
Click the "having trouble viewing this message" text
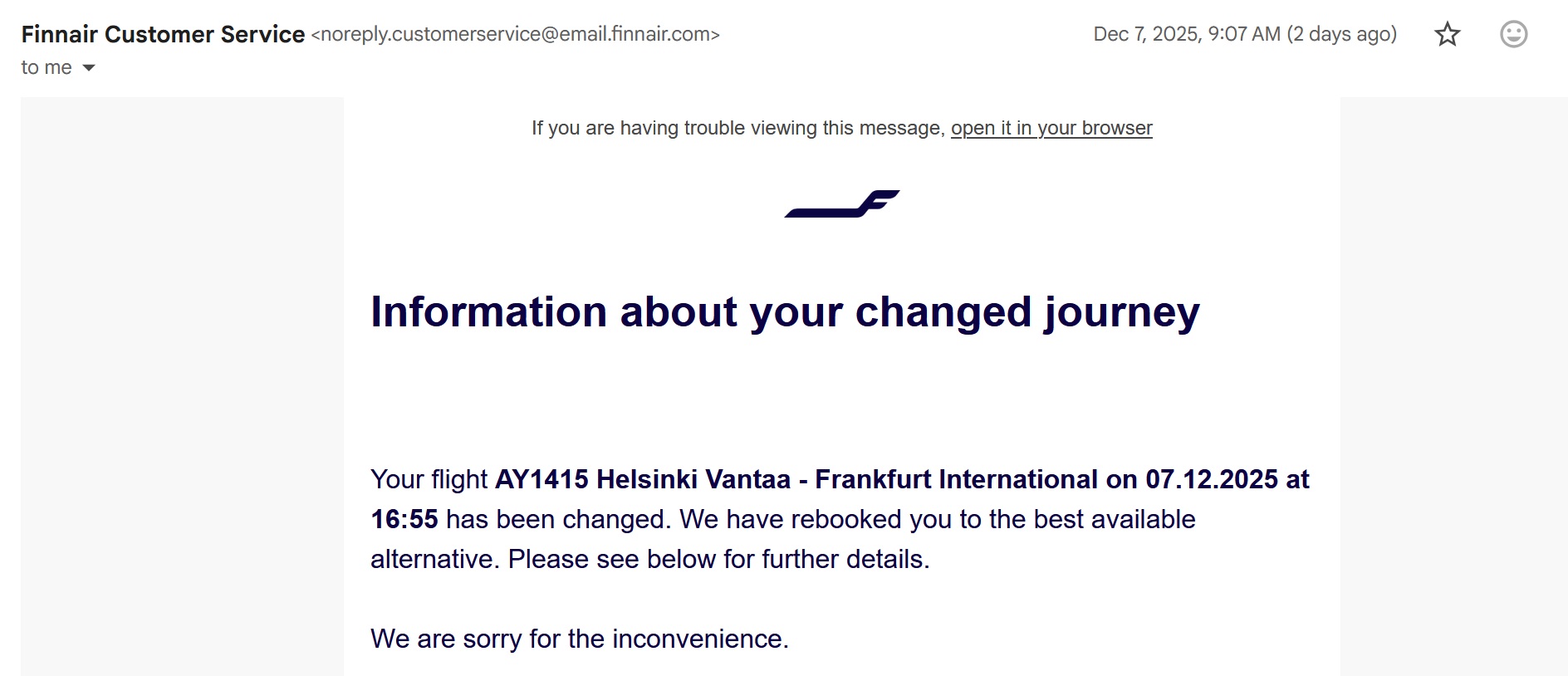pos(737,128)
